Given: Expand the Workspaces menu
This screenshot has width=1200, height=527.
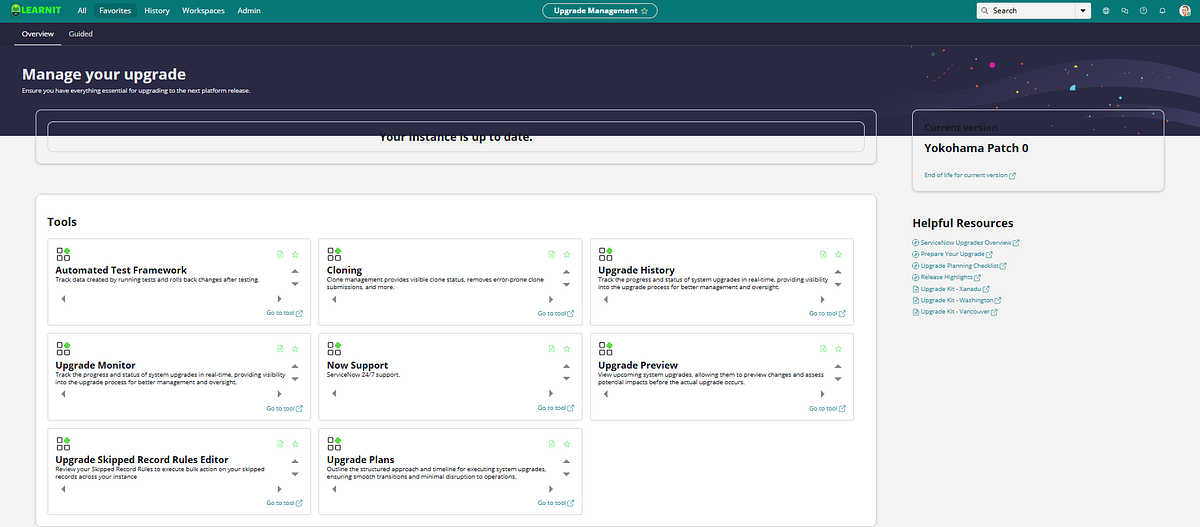Looking at the screenshot, I should [203, 11].
